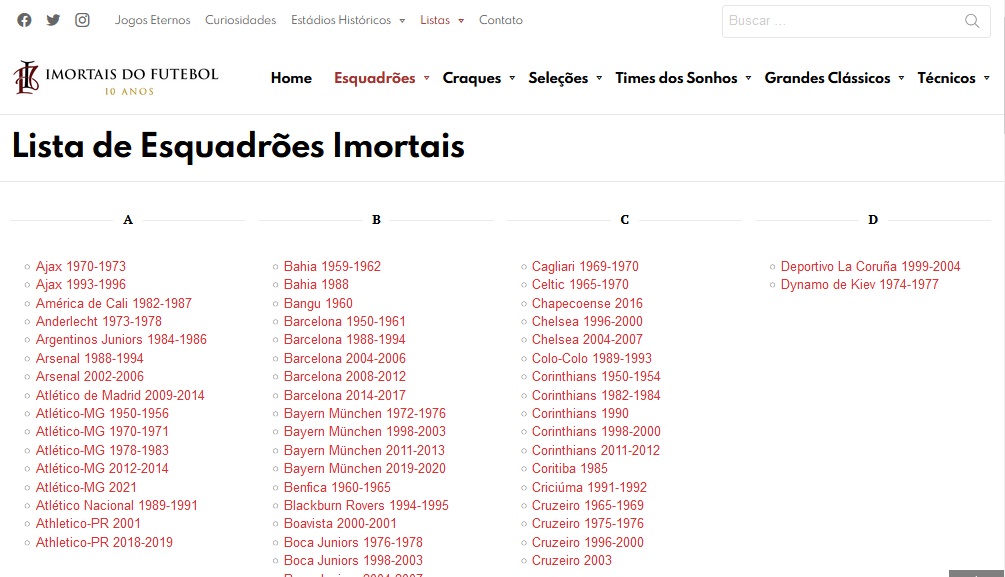Screen dimensions: 1005x577
Task: Open Boavista 2000-2001 link
Action: pyautogui.click(x=340, y=523)
